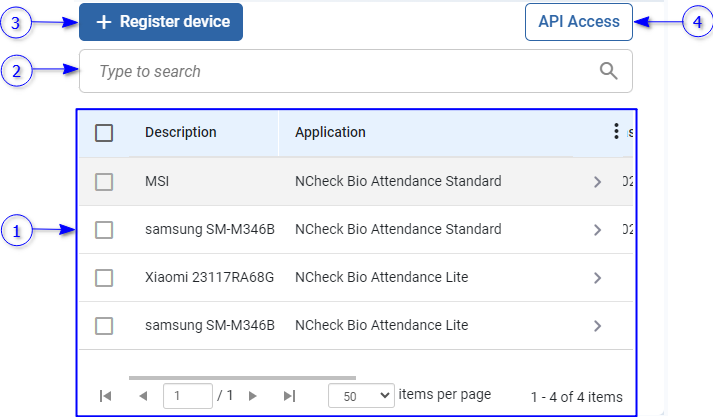The height and width of the screenshot is (417, 713).
Task: Check the box for the MSI device
Action: pos(104,182)
